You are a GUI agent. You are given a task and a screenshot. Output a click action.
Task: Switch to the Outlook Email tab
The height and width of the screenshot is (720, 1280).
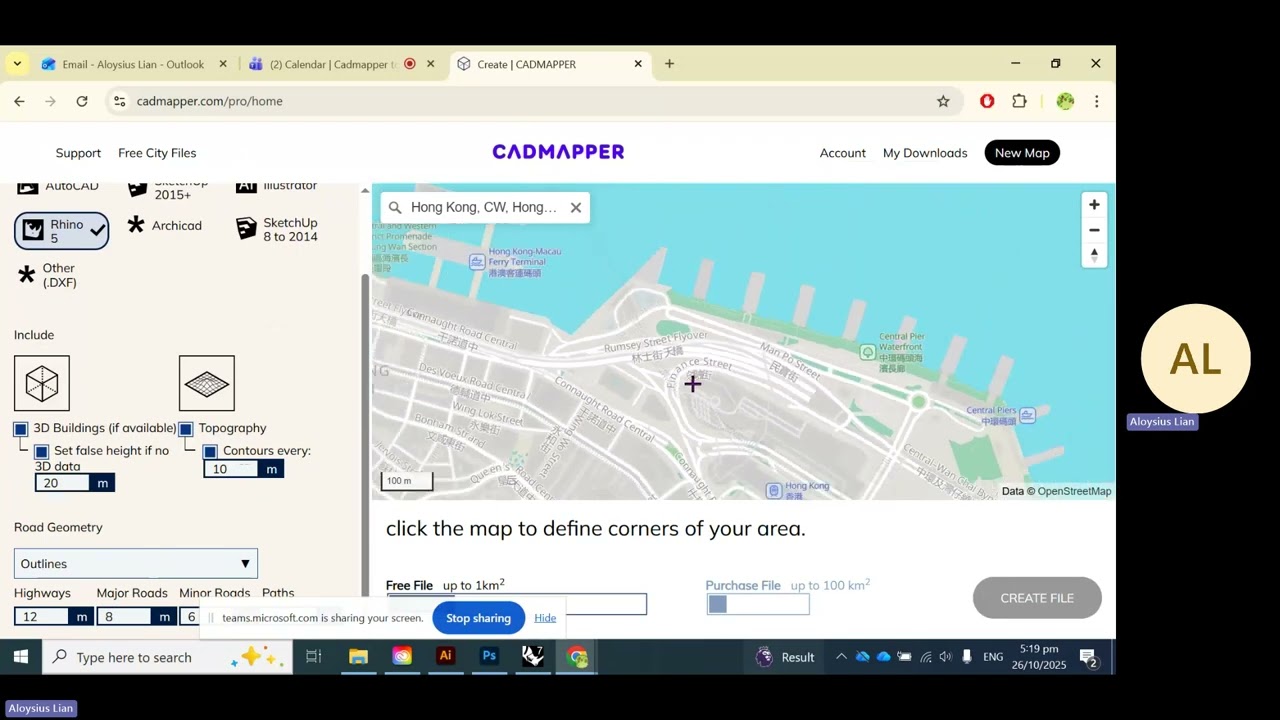pos(132,64)
